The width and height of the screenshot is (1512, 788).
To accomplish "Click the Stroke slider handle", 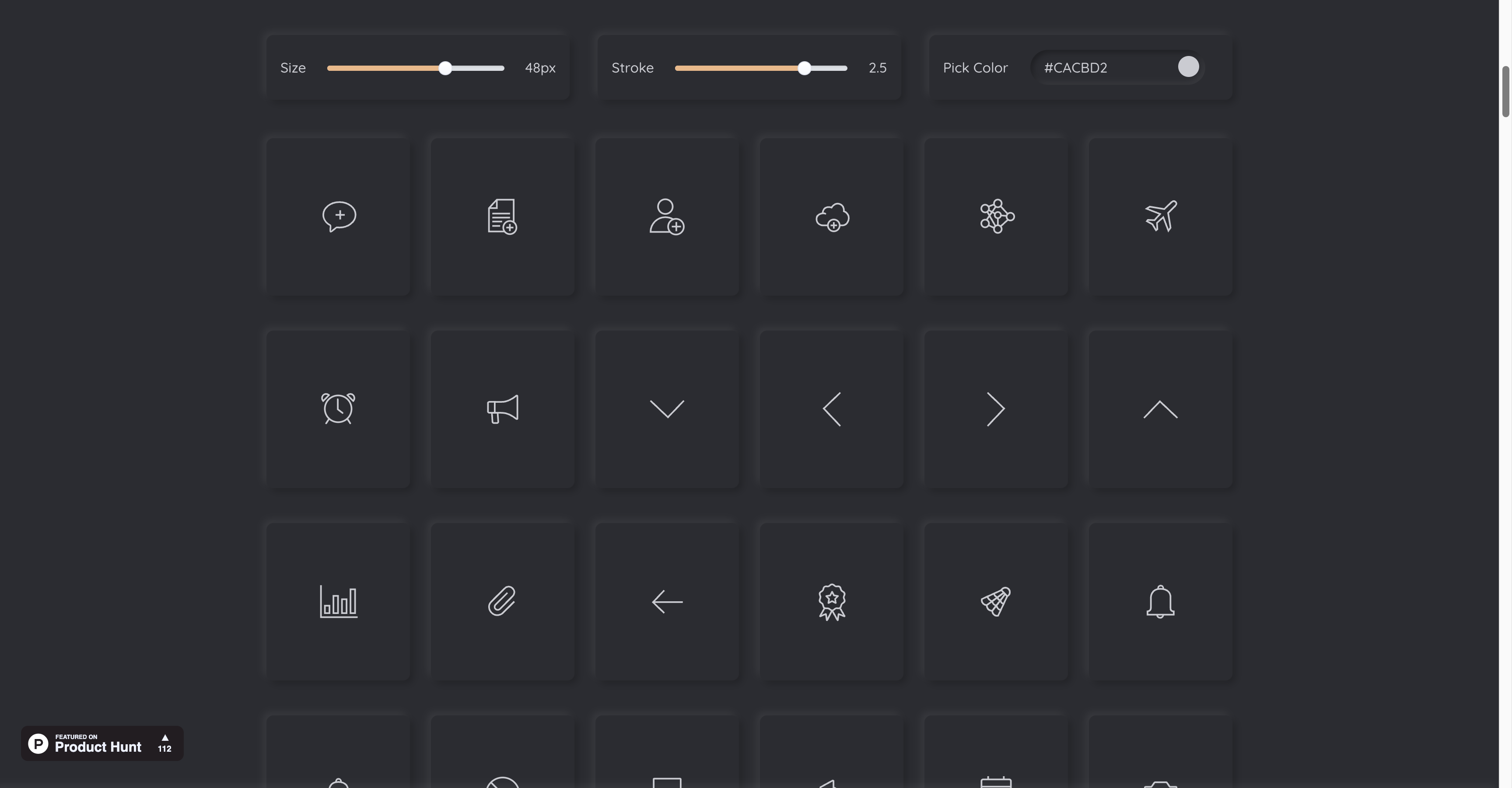I will [804, 68].
